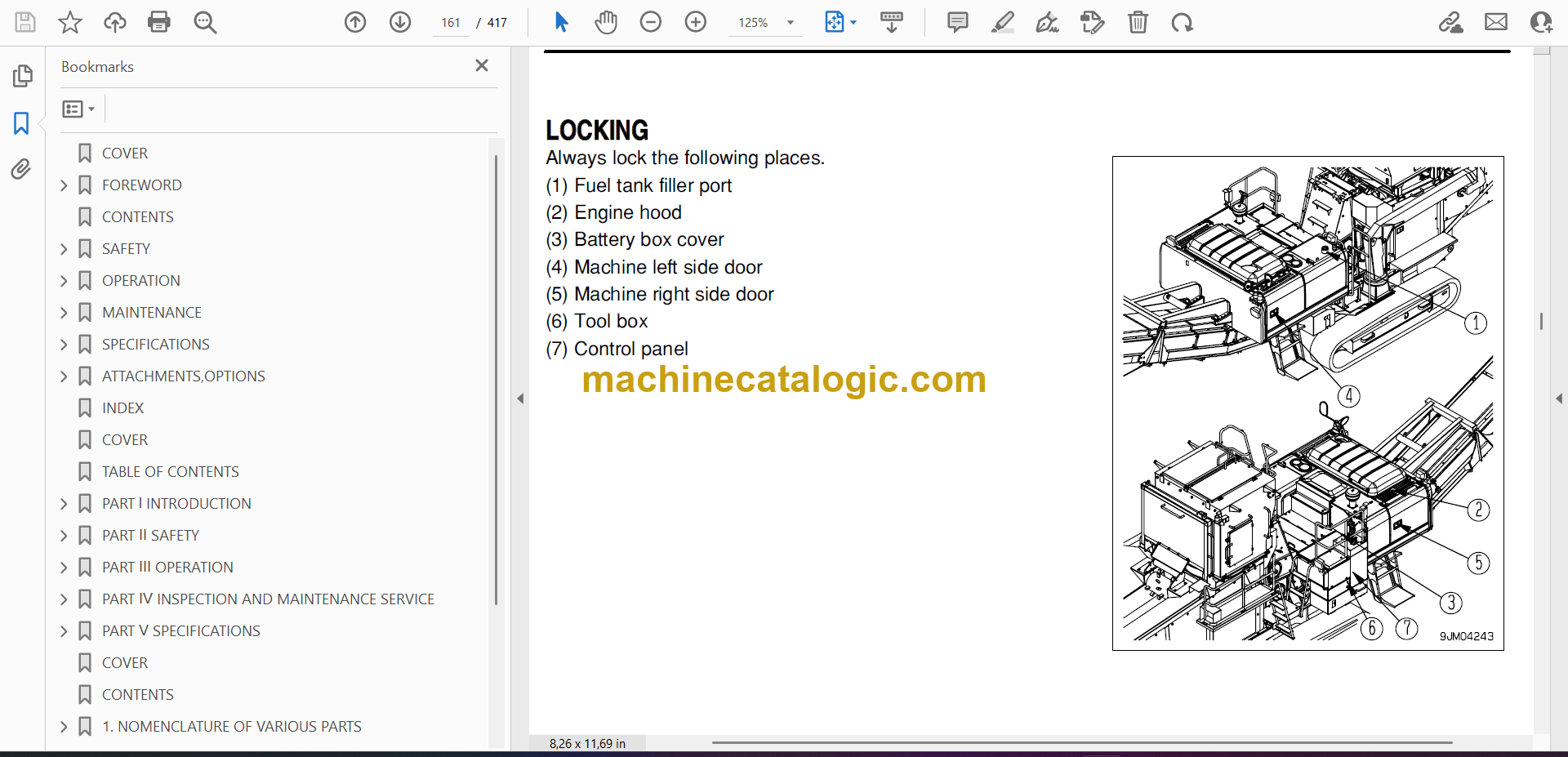Expand the FOREWORD bookmark
This screenshot has width=1568, height=757.
click(x=65, y=185)
